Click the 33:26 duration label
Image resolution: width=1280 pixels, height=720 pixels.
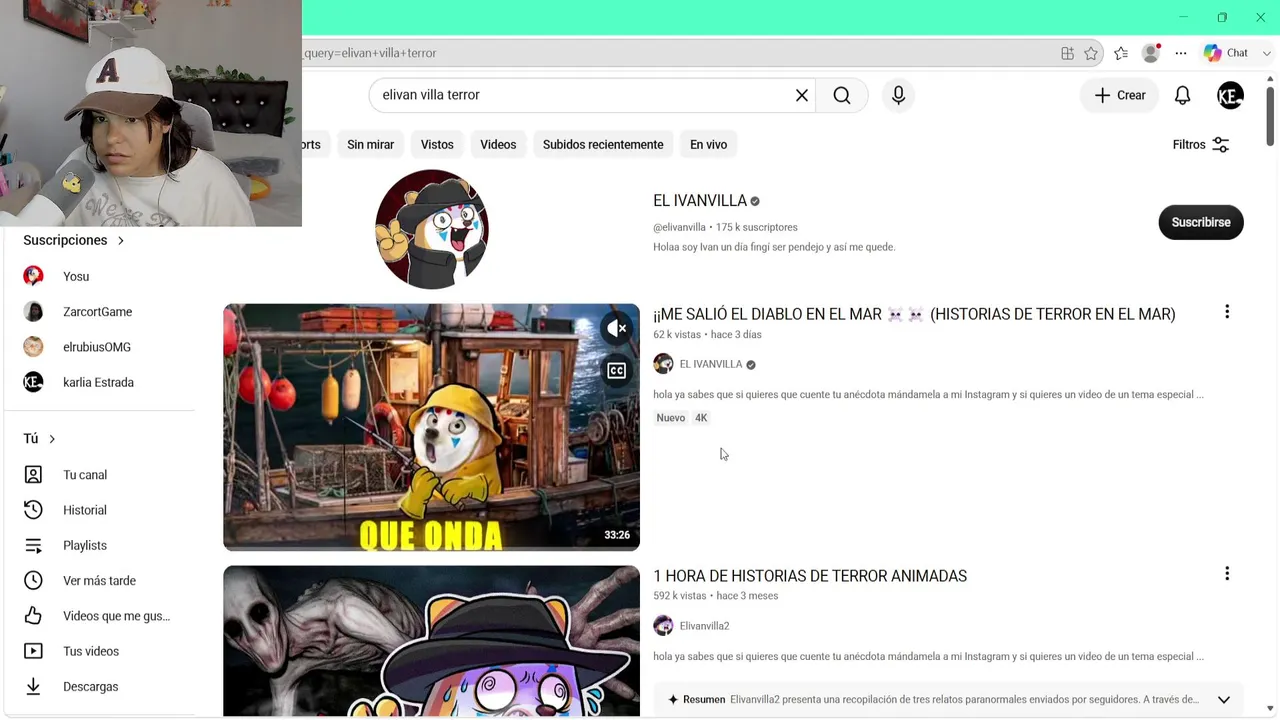pyautogui.click(x=617, y=535)
